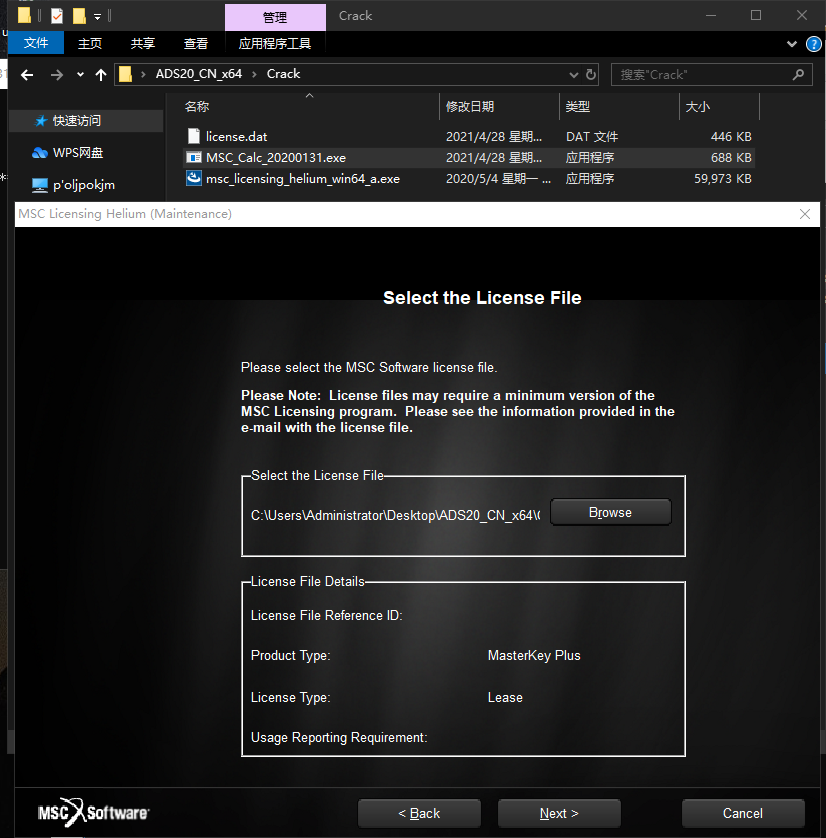This screenshot has width=826, height=838.
Task: Maximize the Crack Explorer window
Action: point(755,15)
